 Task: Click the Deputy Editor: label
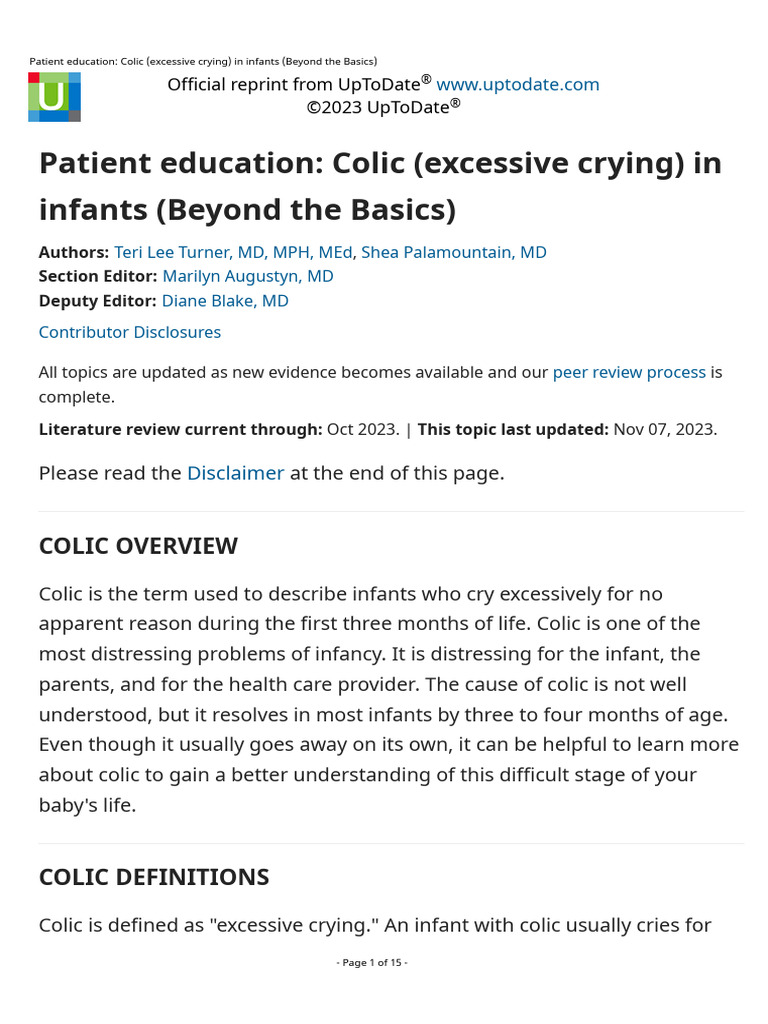pos(97,300)
